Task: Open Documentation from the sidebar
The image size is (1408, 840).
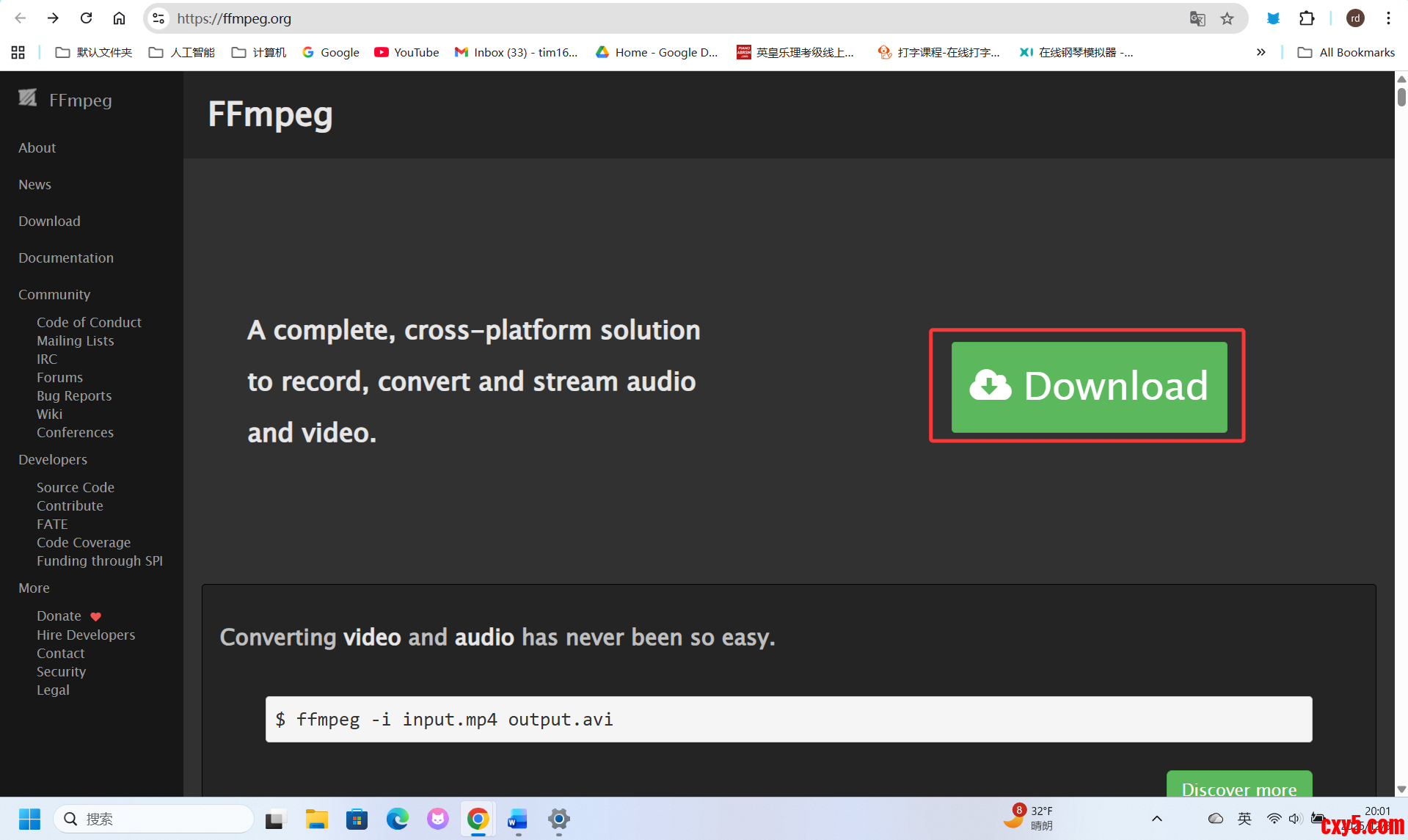Action: point(66,258)
